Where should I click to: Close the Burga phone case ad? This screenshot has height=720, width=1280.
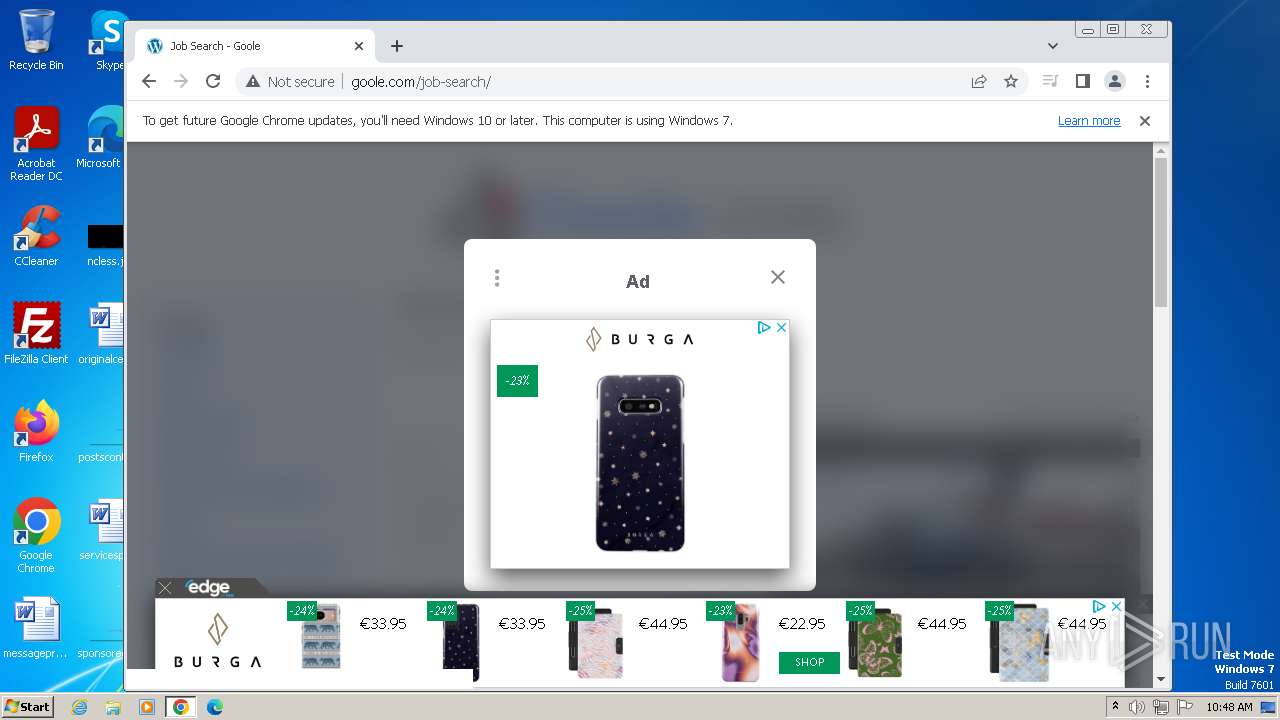(x=781, y=327)
